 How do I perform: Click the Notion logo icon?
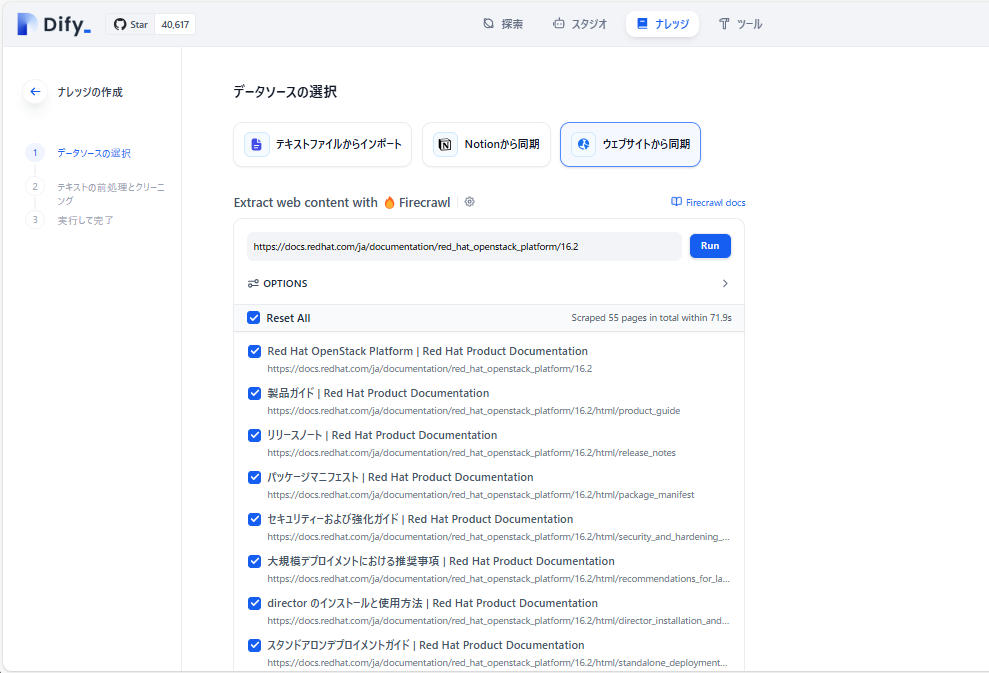click(445, 144)
